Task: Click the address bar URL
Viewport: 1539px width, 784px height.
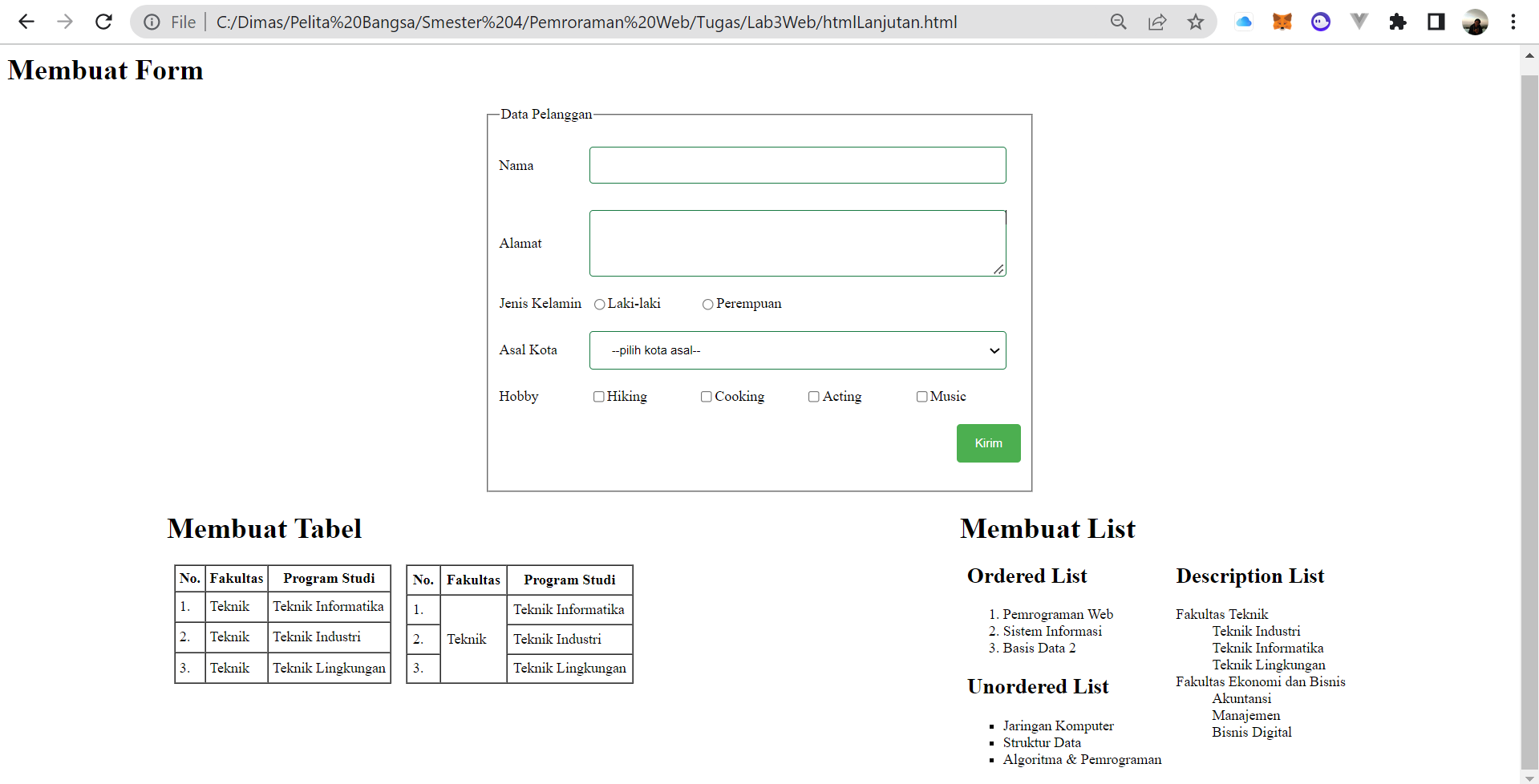Action: point(586,22)
